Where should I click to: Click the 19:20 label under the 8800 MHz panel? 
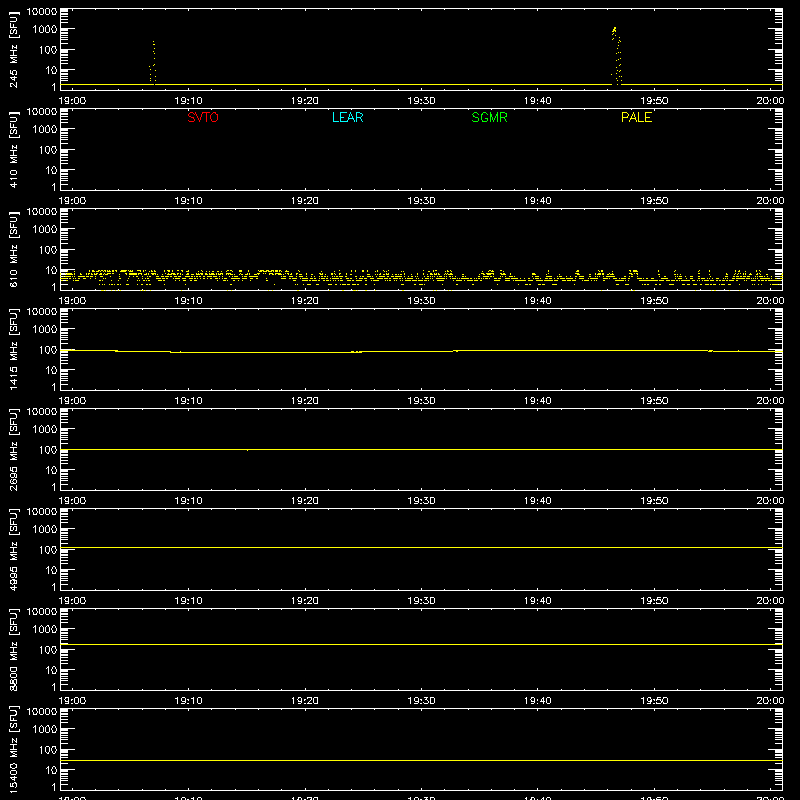pyautogui.click(x=305, y=701)
